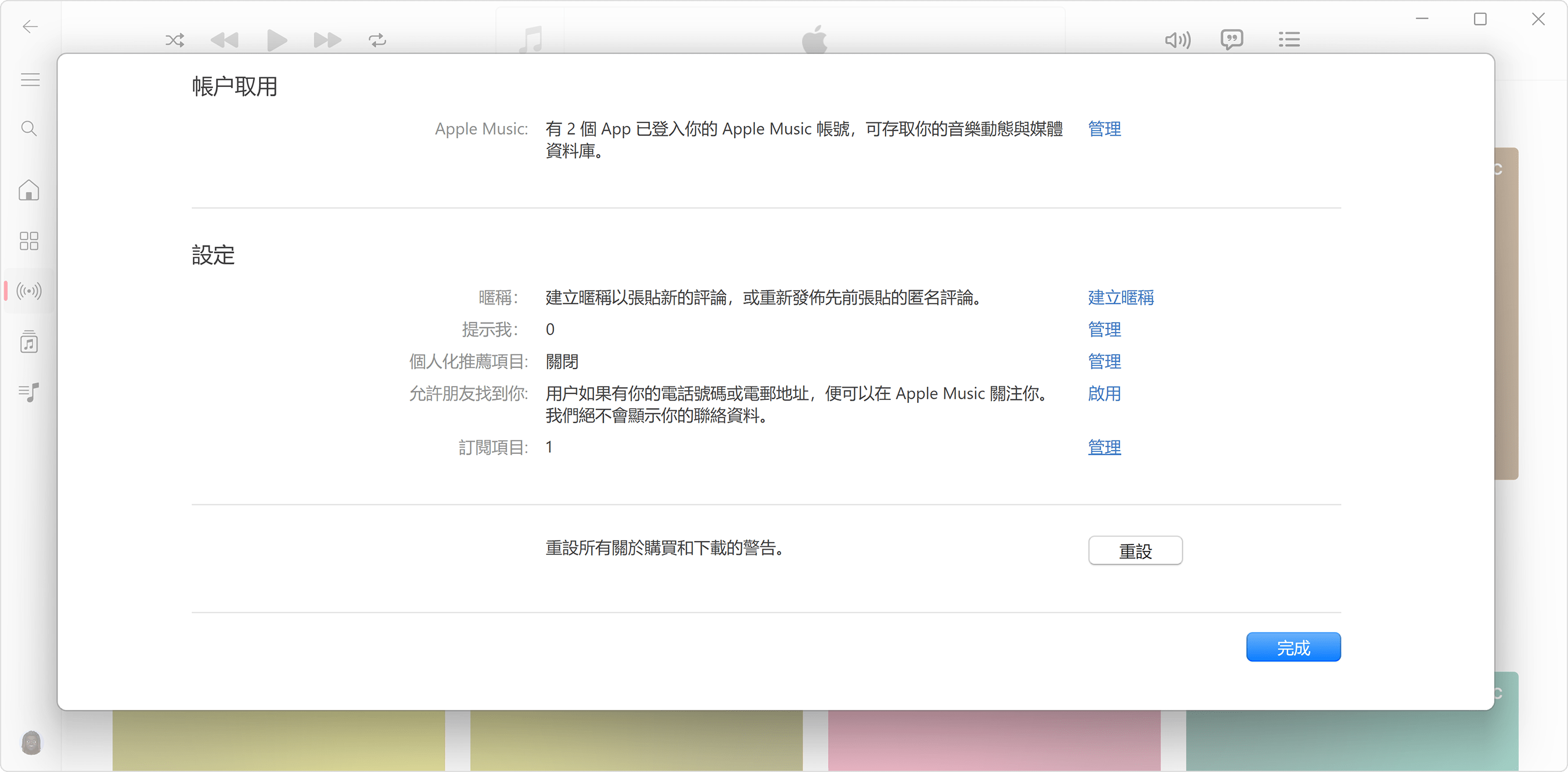Open the volume control
This screenshot has width=1568, height=772.
coord(1177,40)
